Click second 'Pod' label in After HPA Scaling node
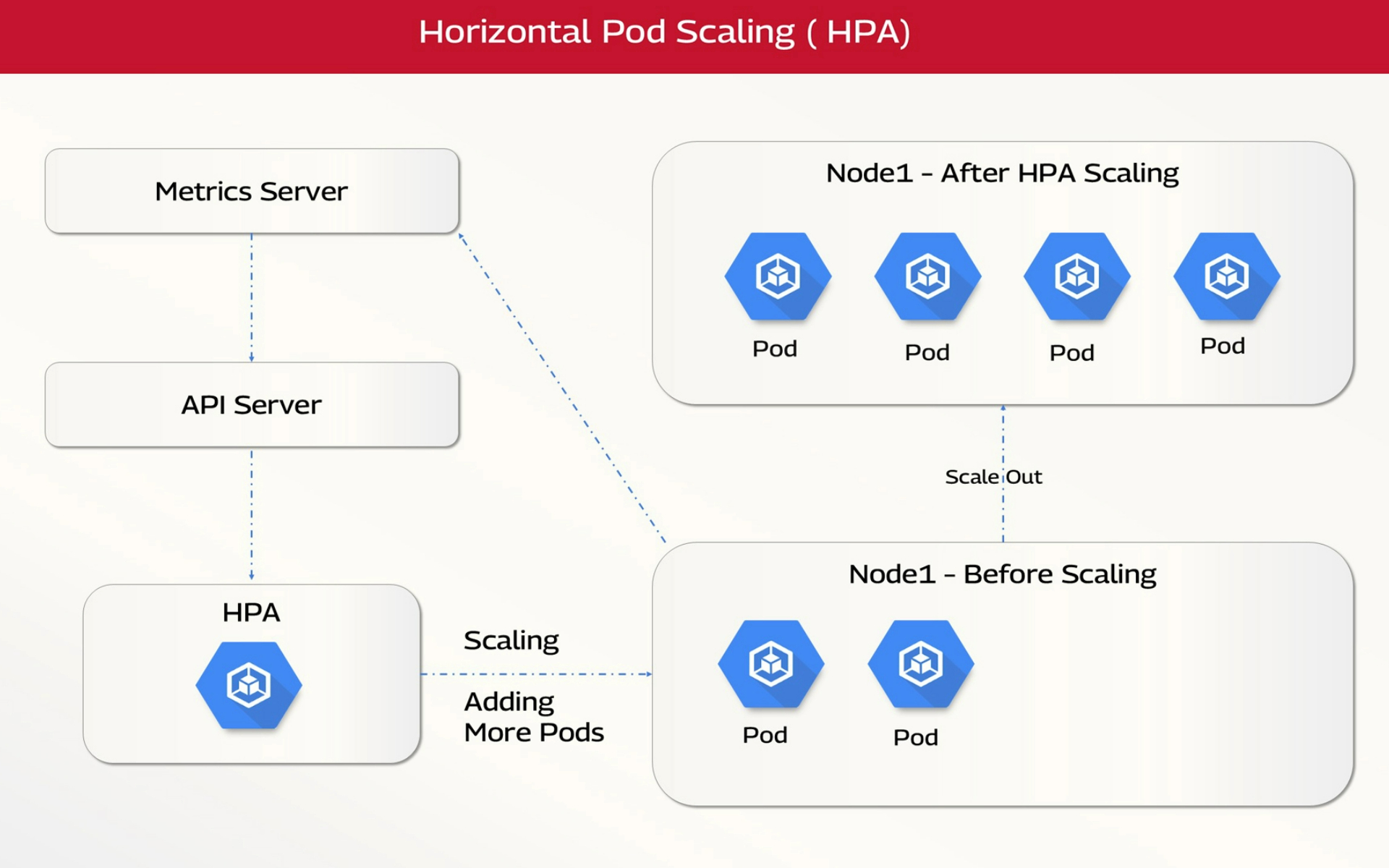This screenshot has width=1389, height=868. (927, 352)
